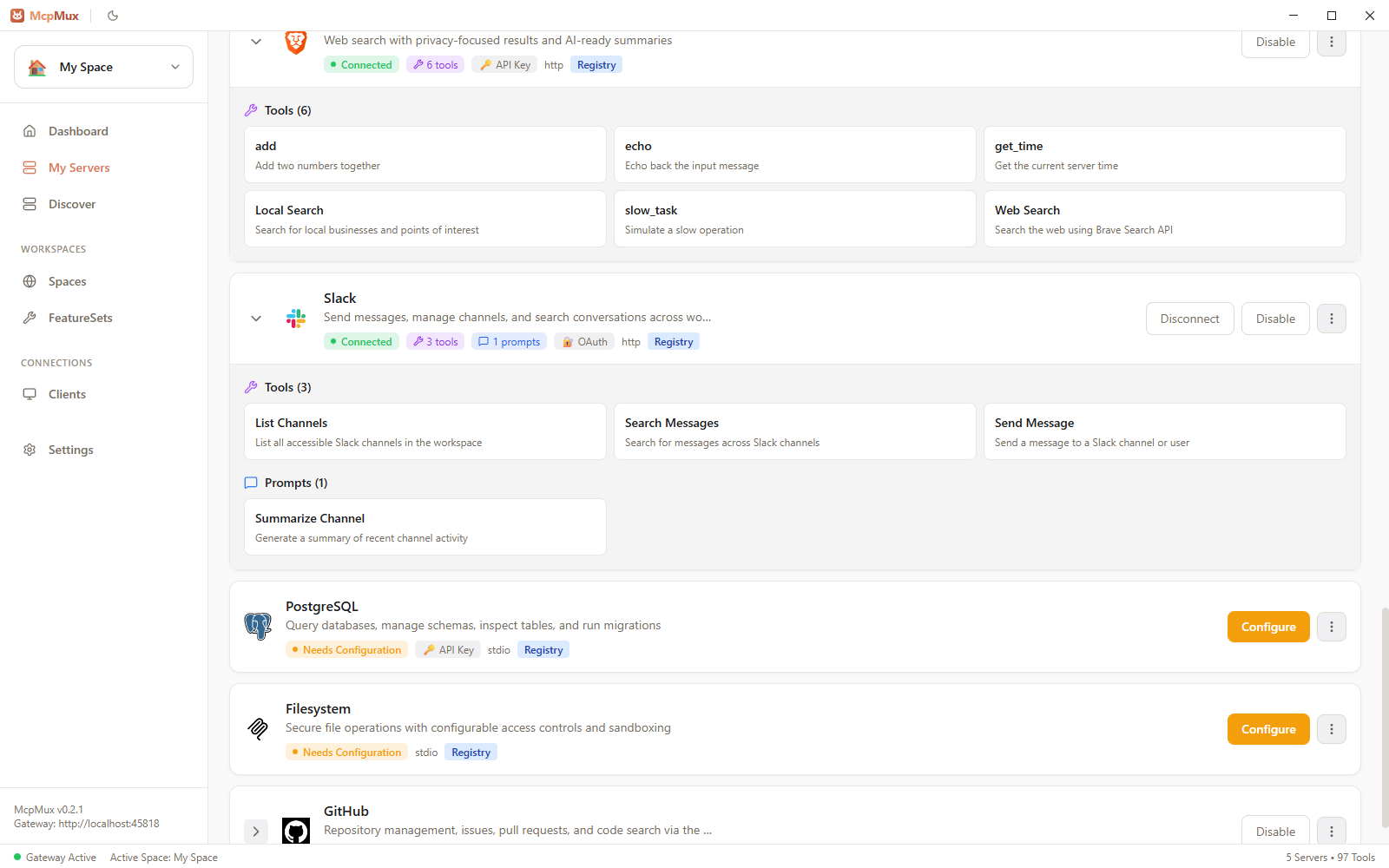Expand the GitHub server details
This screenshot has height=868, width=1389.
click(x=256, y=831)
